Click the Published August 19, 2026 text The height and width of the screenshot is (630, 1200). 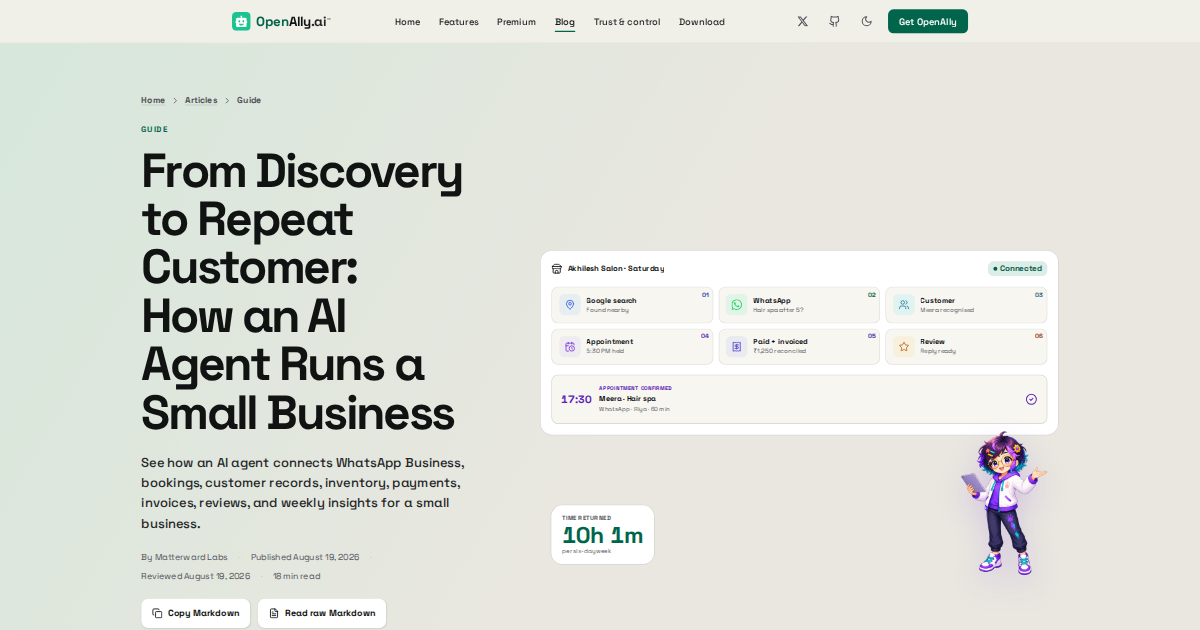305,557
